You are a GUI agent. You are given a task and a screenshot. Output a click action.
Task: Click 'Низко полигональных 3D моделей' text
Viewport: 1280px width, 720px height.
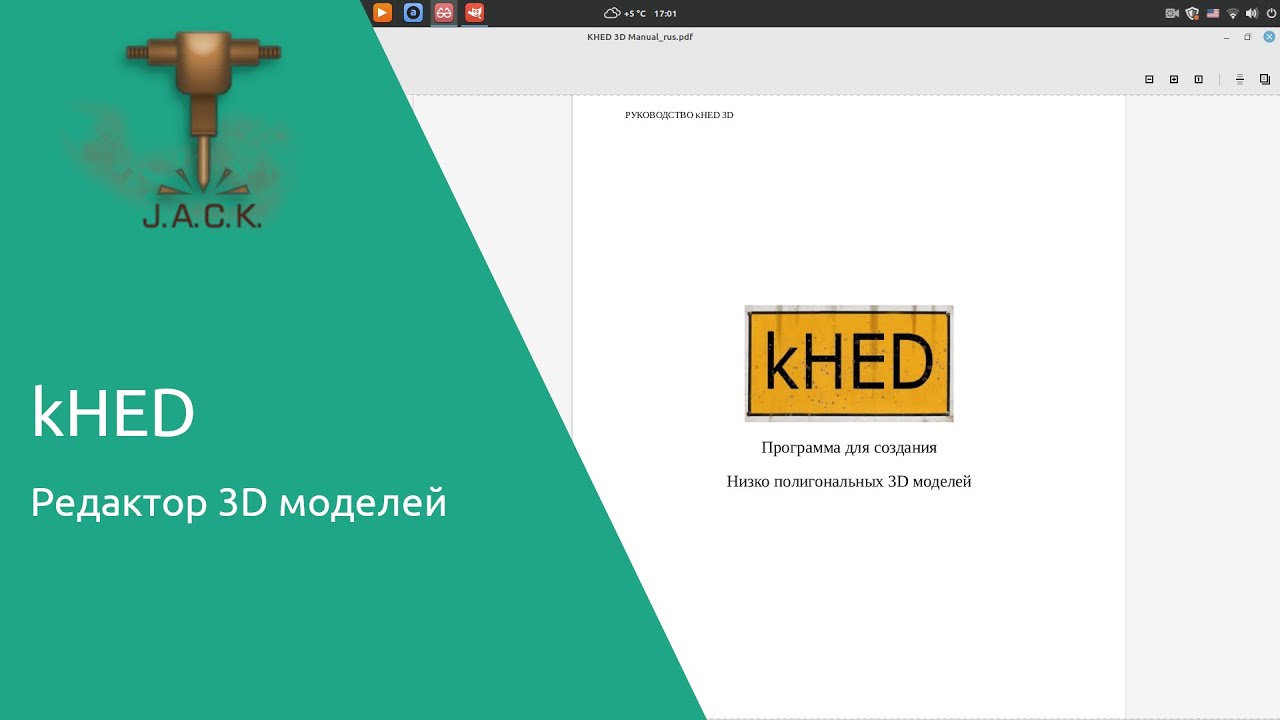pos(849,481)
